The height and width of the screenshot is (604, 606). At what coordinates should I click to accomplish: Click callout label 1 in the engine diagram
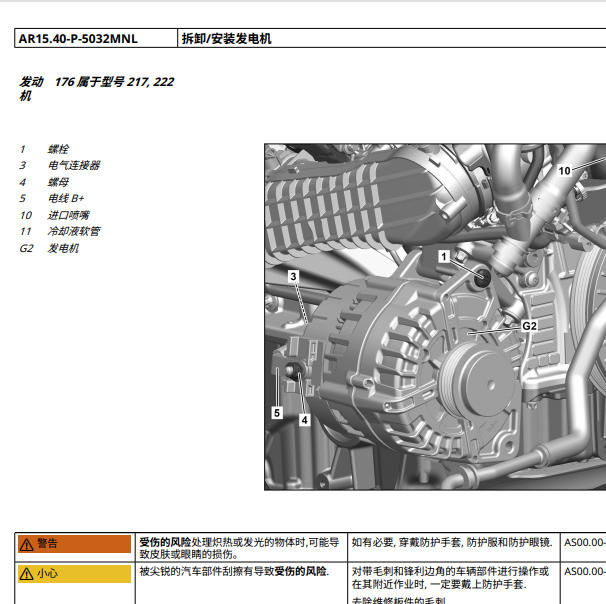[444, 256]
